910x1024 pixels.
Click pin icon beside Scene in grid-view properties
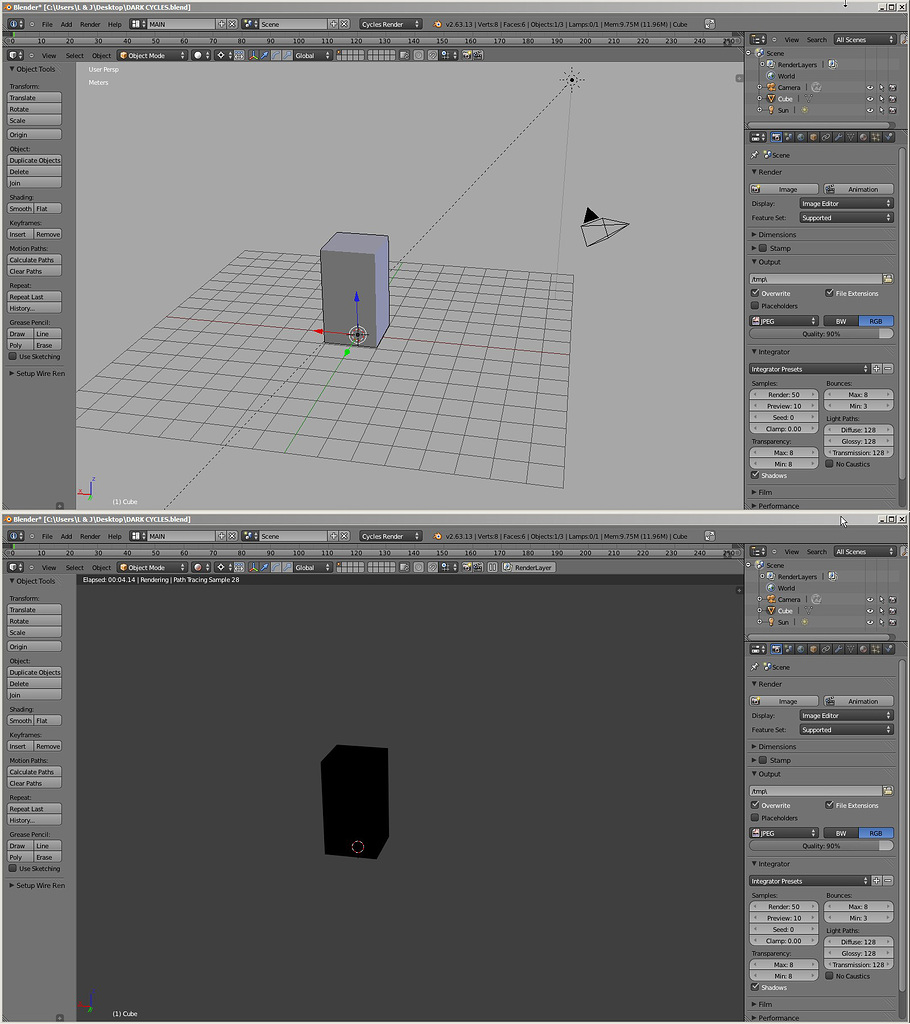click(x=755, y=155)
